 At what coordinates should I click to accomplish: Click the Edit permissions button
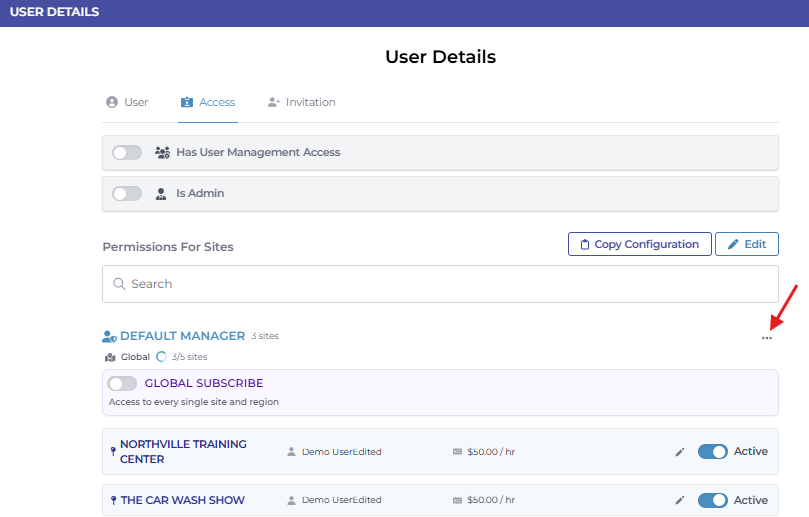click(746, 244)
